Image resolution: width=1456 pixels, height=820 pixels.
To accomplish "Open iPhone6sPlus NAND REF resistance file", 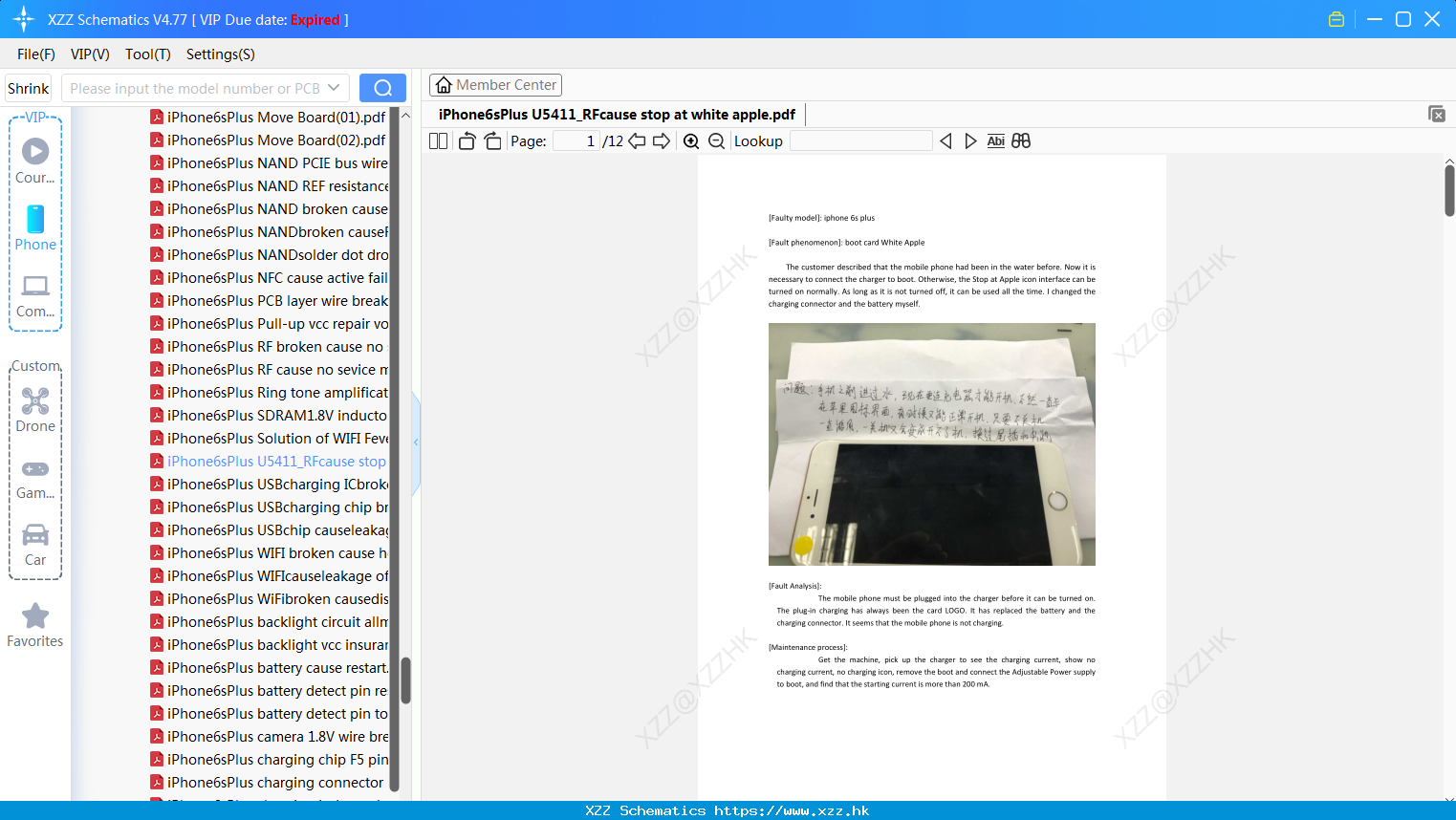I will coord(270,186).
